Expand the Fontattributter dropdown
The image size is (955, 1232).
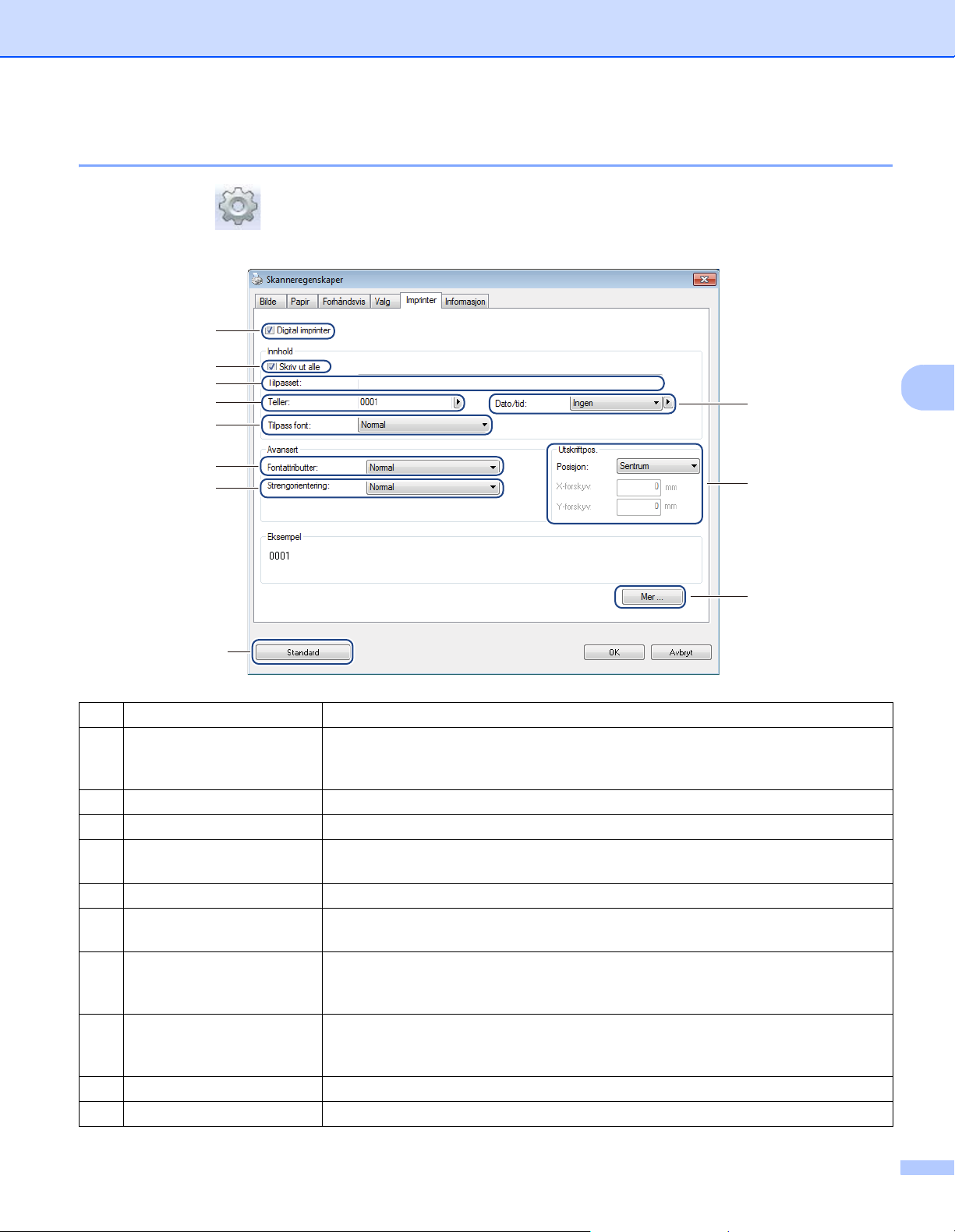click(433, 468)
